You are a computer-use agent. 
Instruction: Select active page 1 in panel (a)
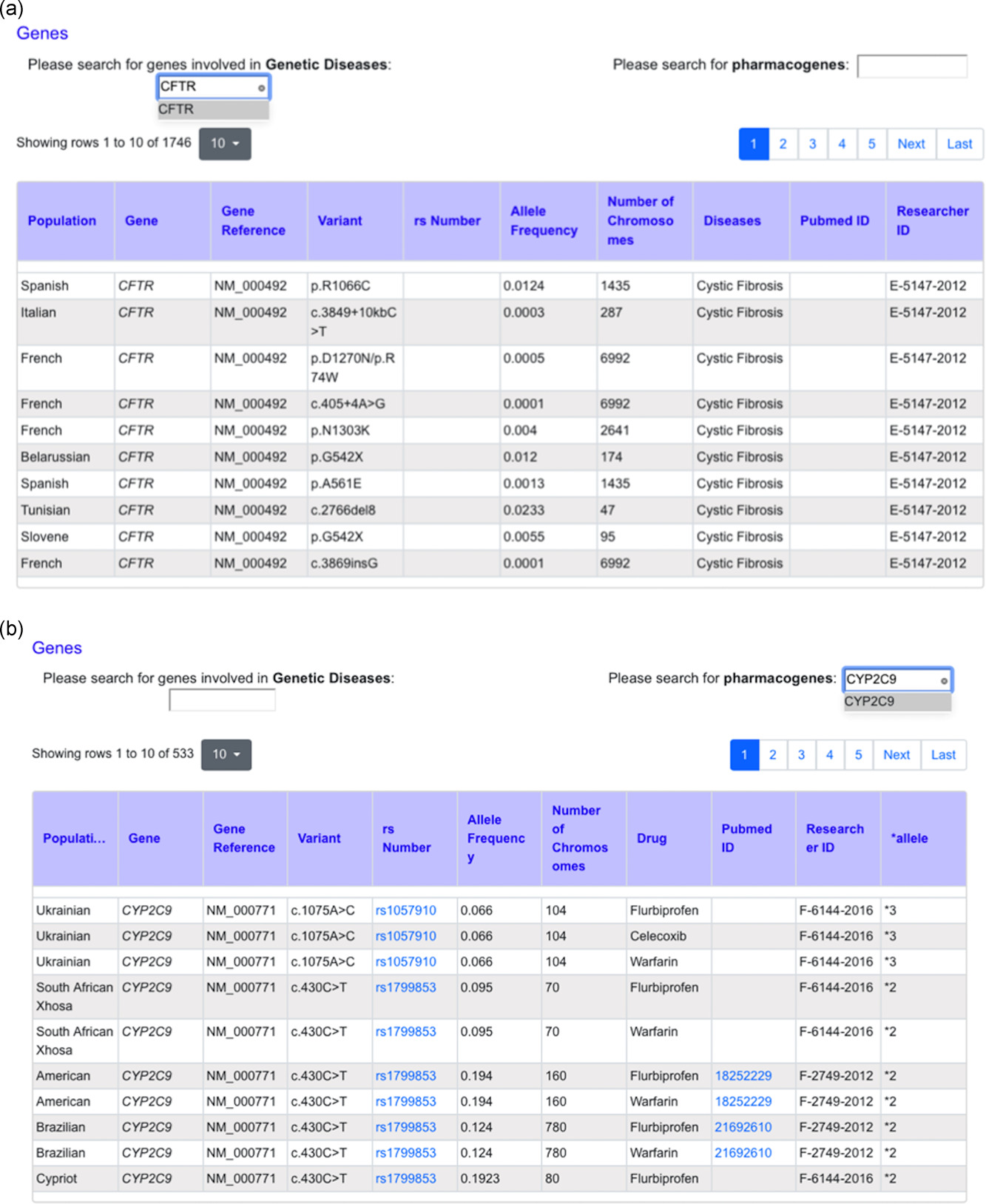[x=754, y=144]
